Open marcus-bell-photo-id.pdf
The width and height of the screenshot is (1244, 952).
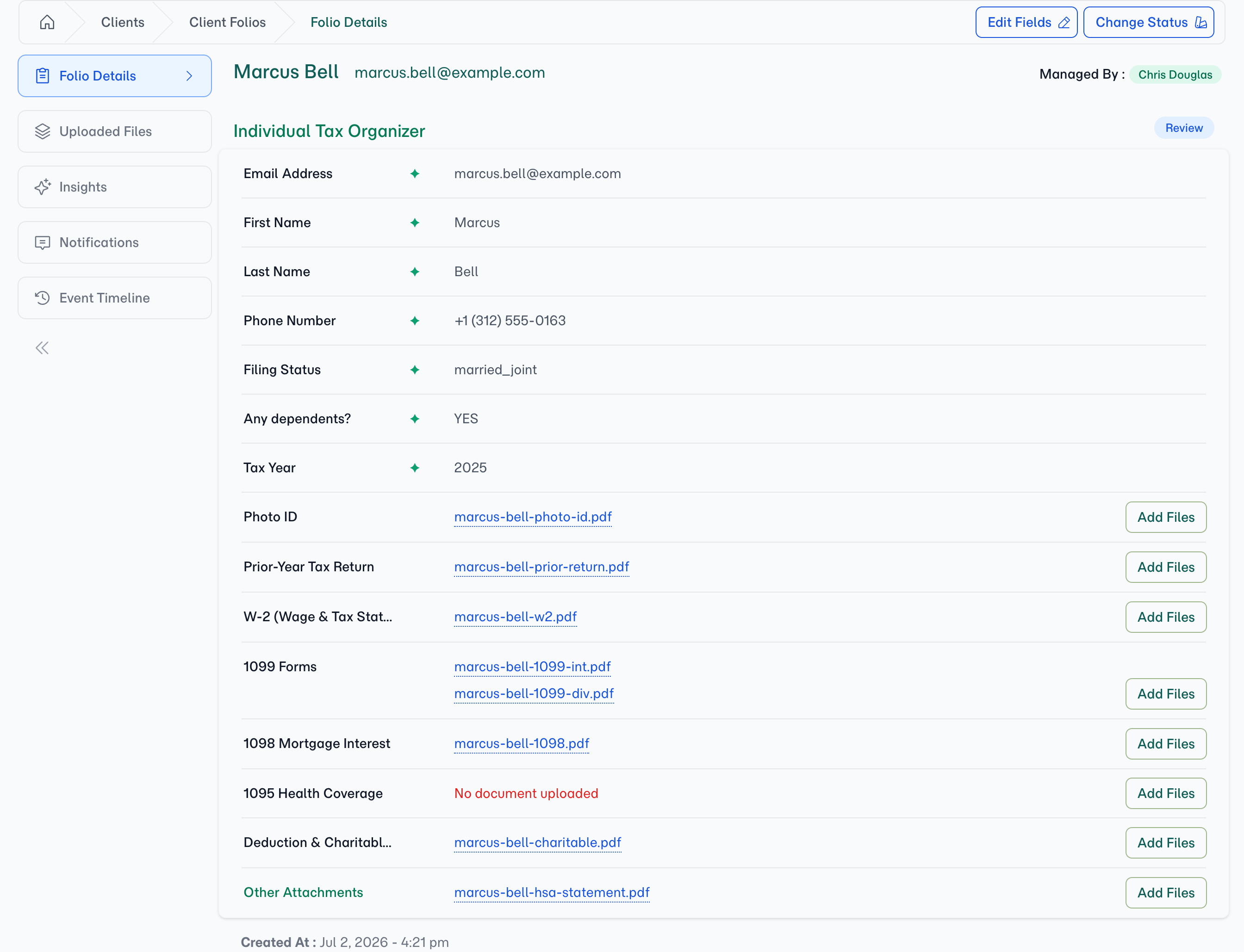[x=533, y=517]
